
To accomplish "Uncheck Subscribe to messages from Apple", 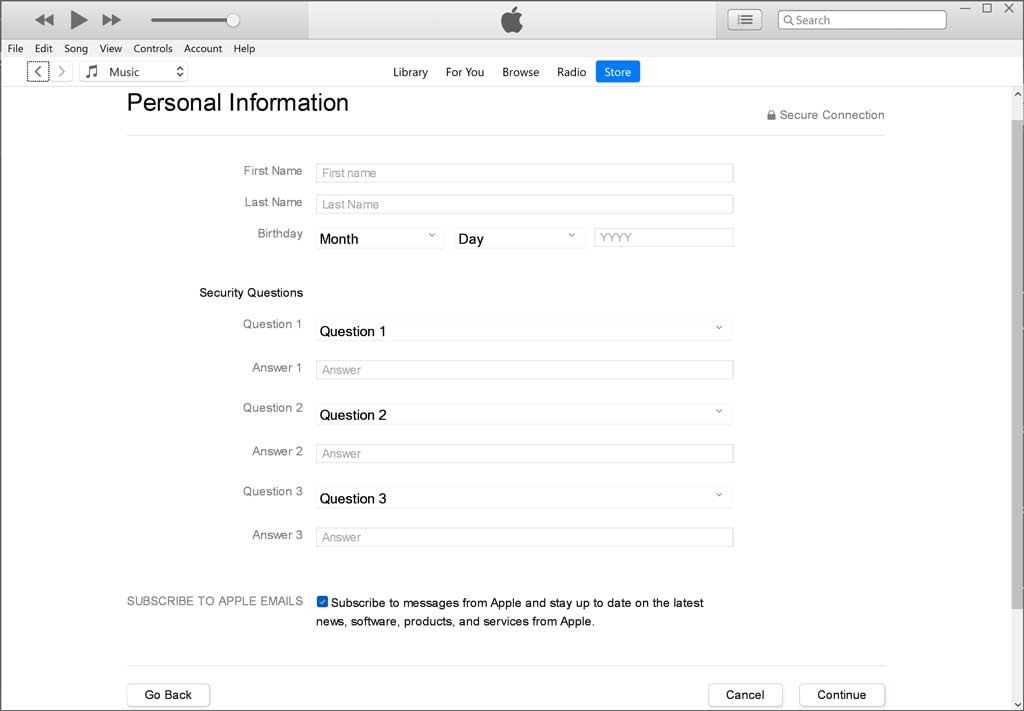I will pos(322,602).
